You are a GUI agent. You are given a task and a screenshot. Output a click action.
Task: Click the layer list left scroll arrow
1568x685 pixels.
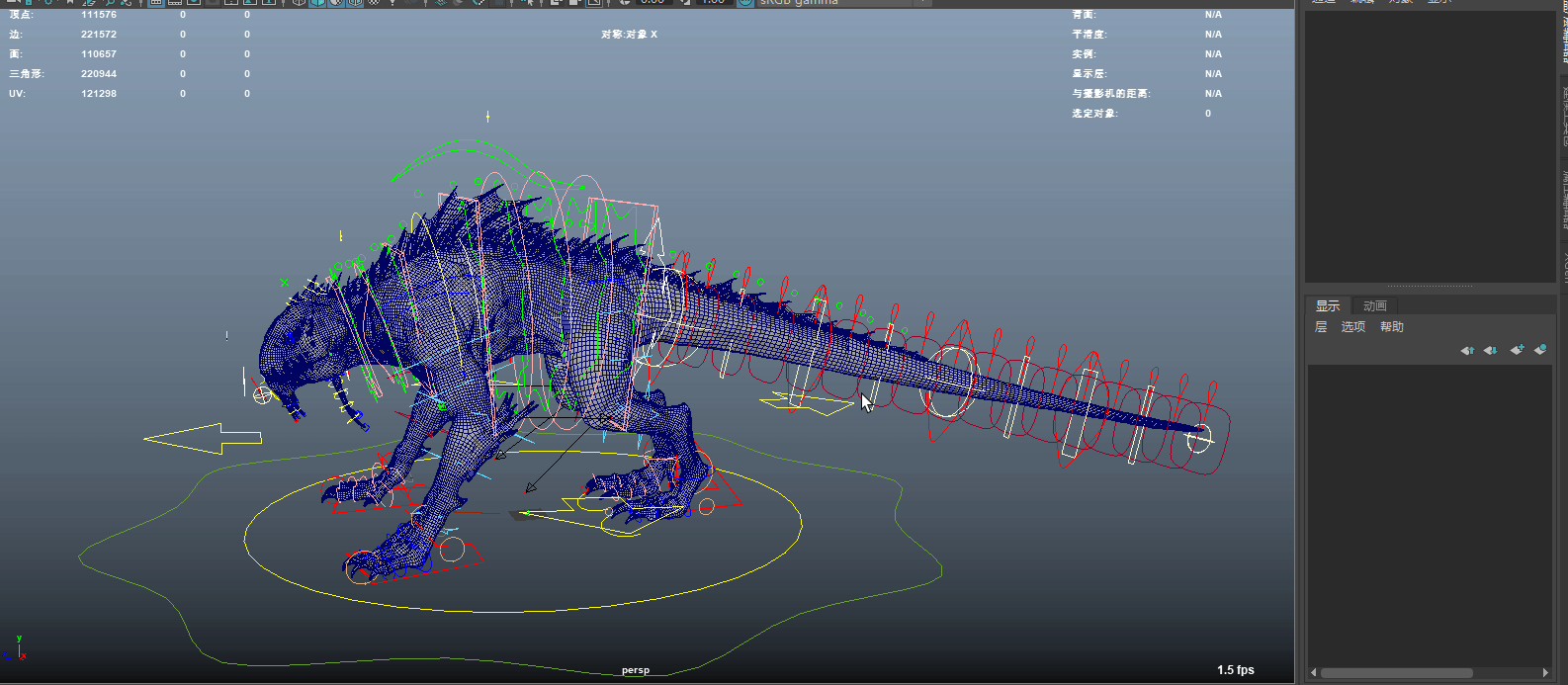pyautogui.click(x=1314, y=673)
